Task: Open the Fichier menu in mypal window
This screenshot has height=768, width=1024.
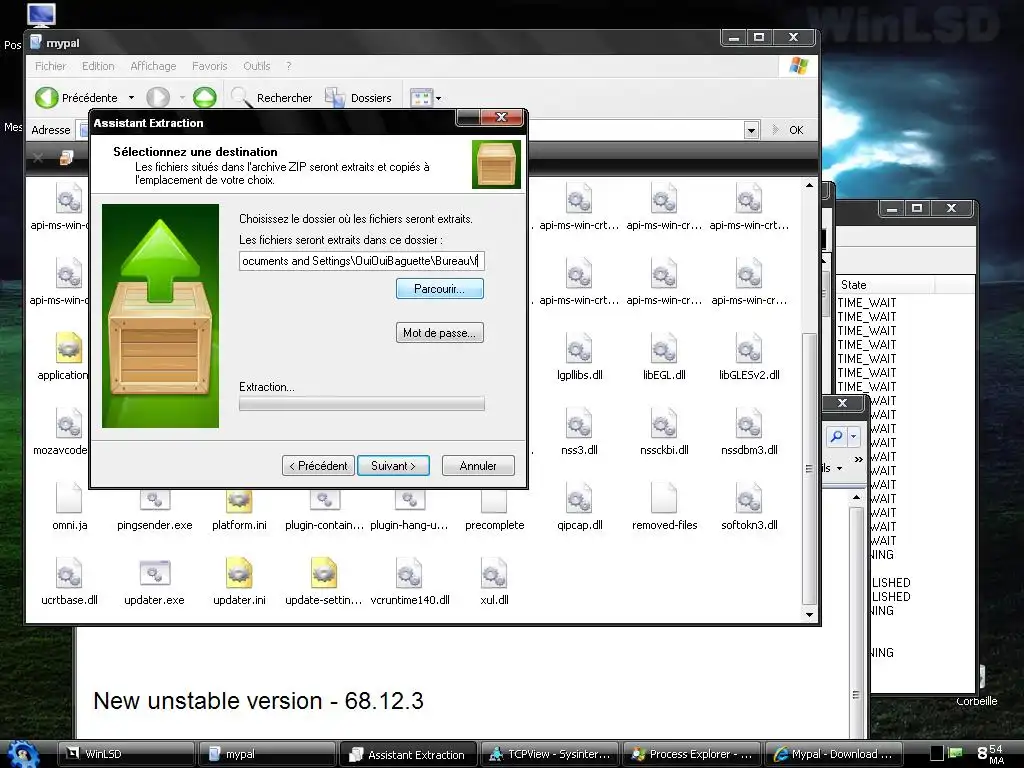Action: click(x=50, y=66)
